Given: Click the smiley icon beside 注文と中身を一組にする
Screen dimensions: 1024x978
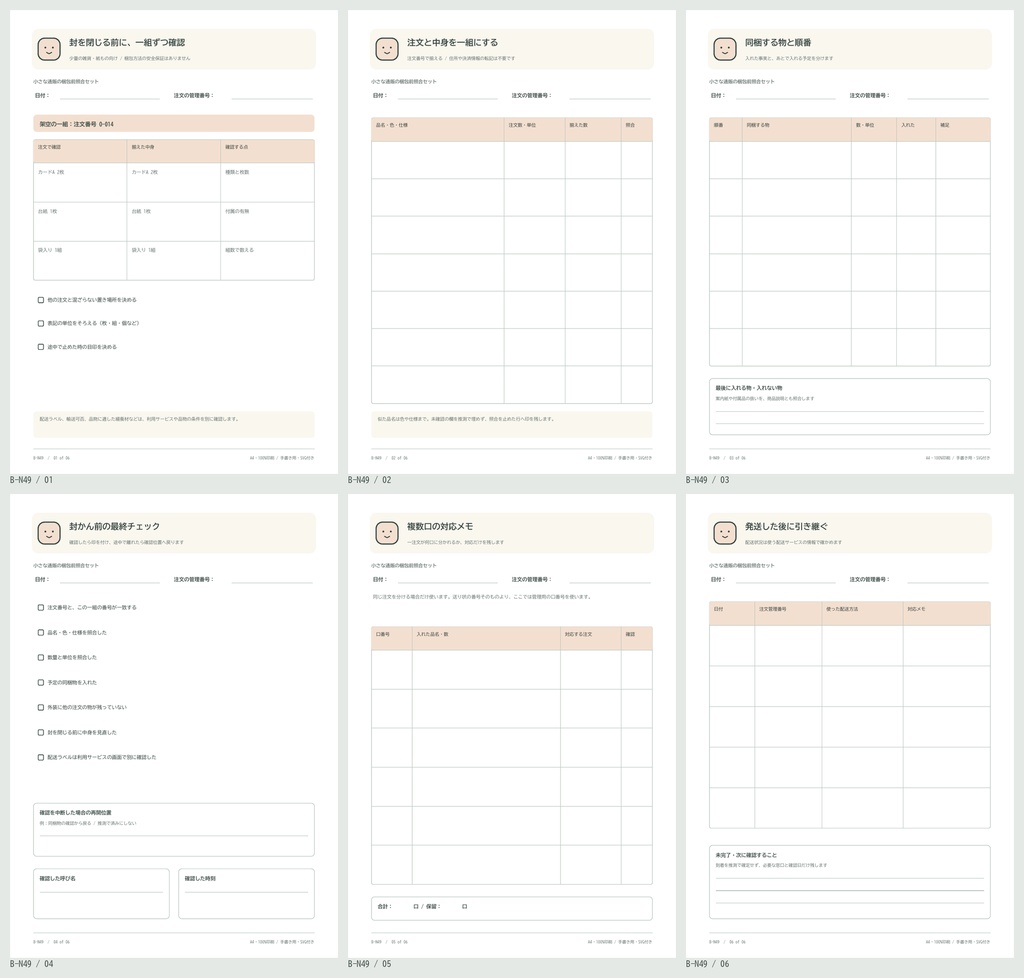Looking at the screenshot, I should pos(387,49).
